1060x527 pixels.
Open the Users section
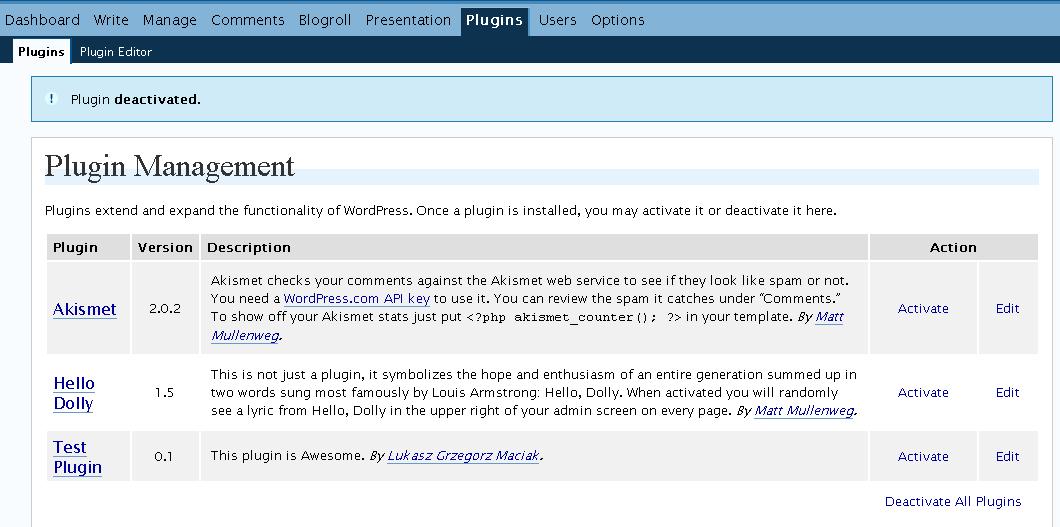click(x=557, y=20)
